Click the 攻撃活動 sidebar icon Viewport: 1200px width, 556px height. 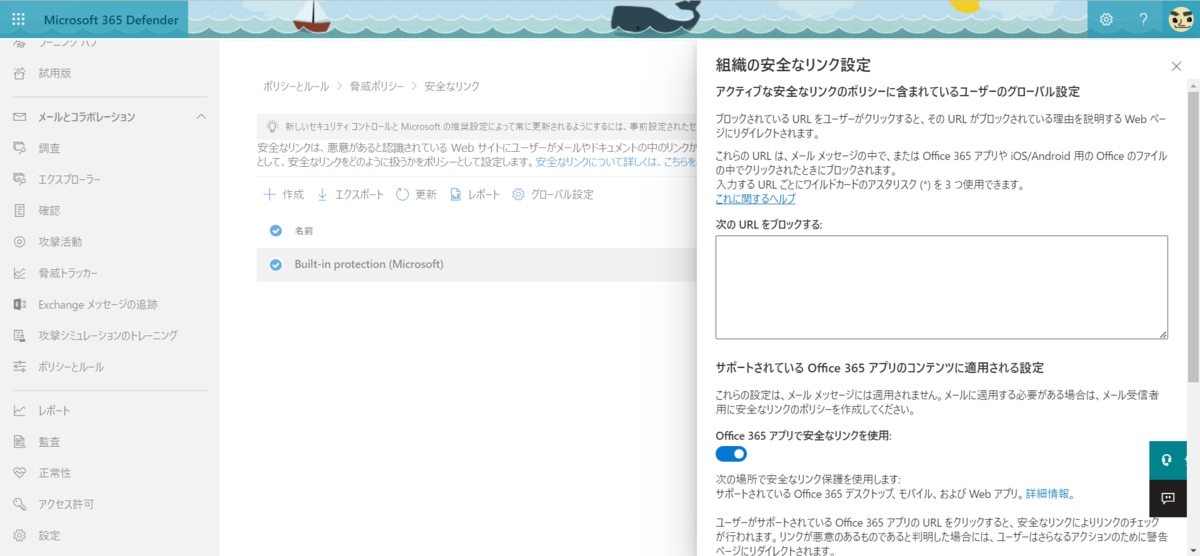pos(19,241)
